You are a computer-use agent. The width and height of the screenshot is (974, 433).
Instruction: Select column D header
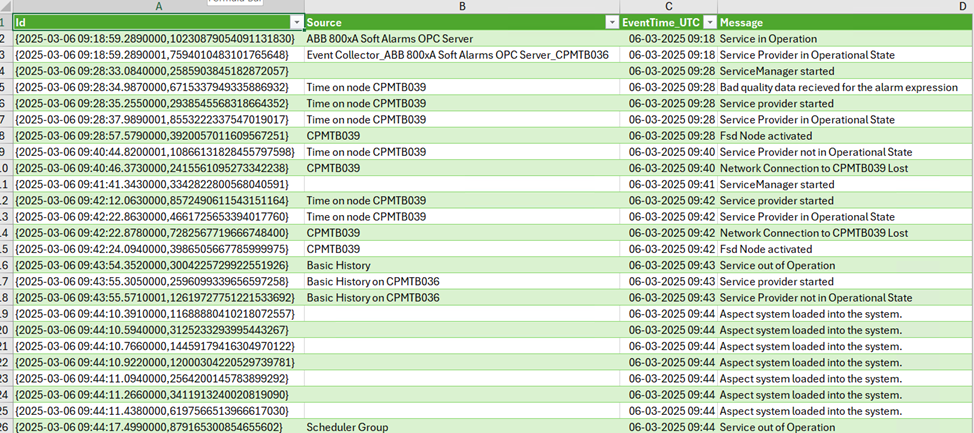pos(845,6)
